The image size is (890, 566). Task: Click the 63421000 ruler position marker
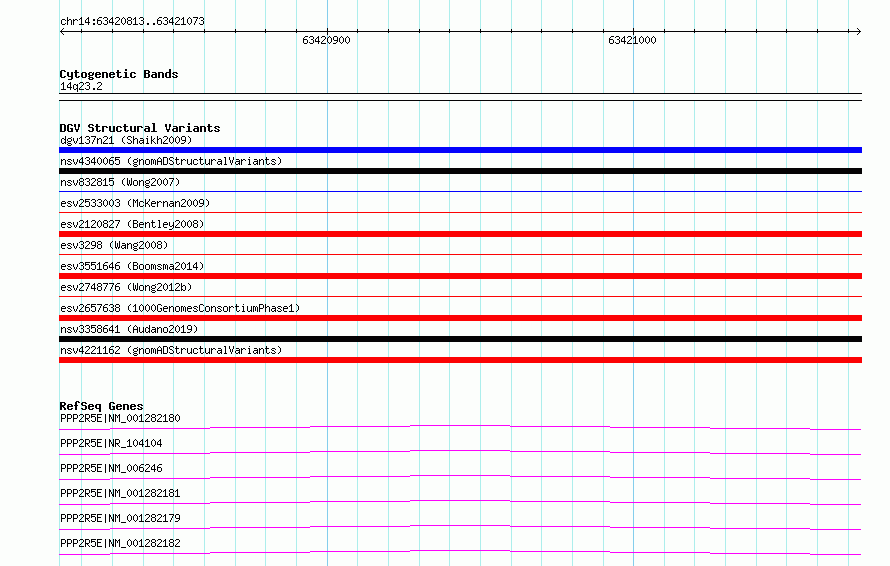coord(632,40)
